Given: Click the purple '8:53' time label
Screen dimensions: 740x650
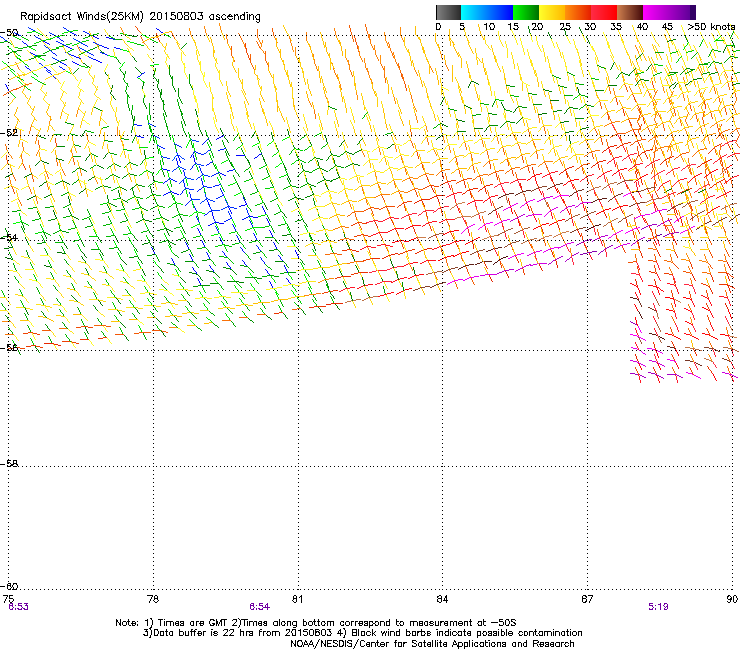Looking at the screenshot, I should 18,607.
